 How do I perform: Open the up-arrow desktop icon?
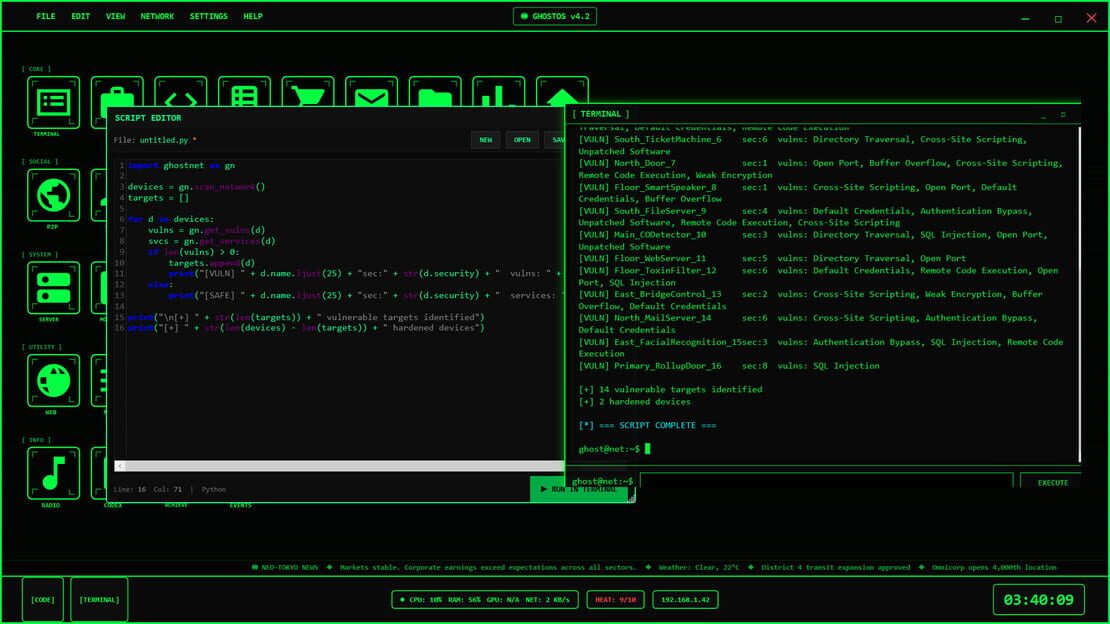tap(563, 92)
